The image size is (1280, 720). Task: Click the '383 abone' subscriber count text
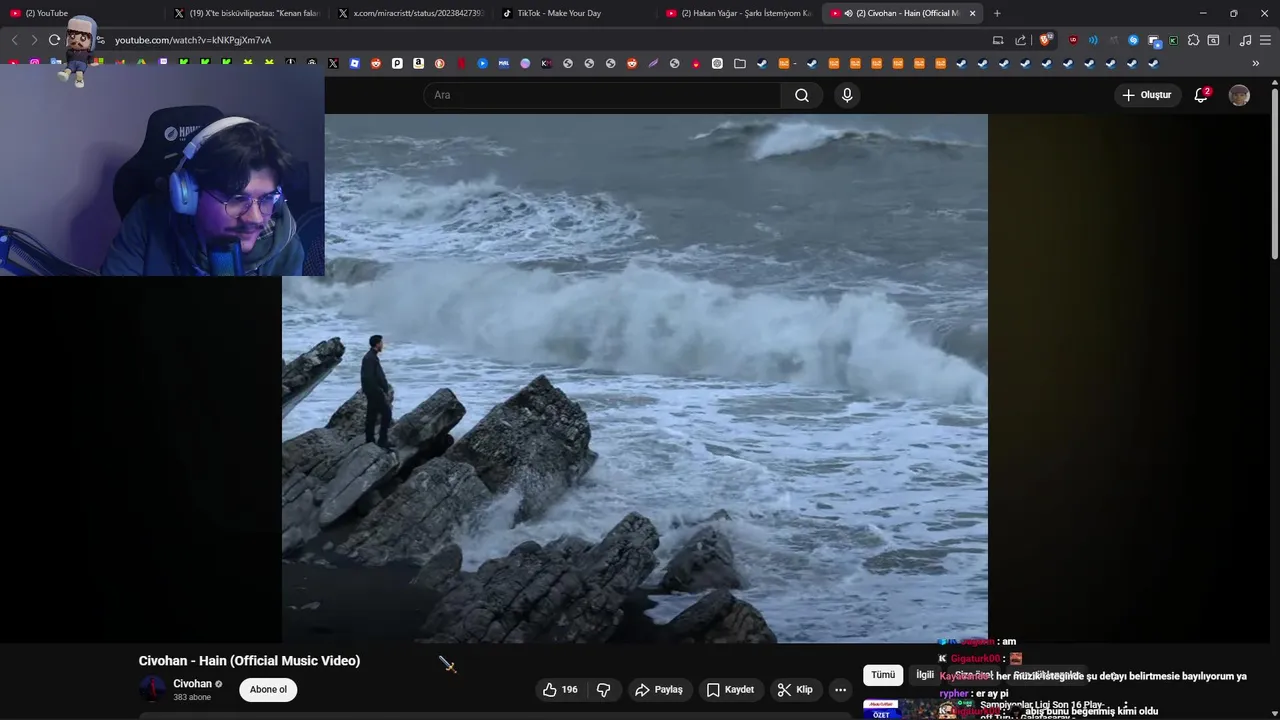[192, 697]
